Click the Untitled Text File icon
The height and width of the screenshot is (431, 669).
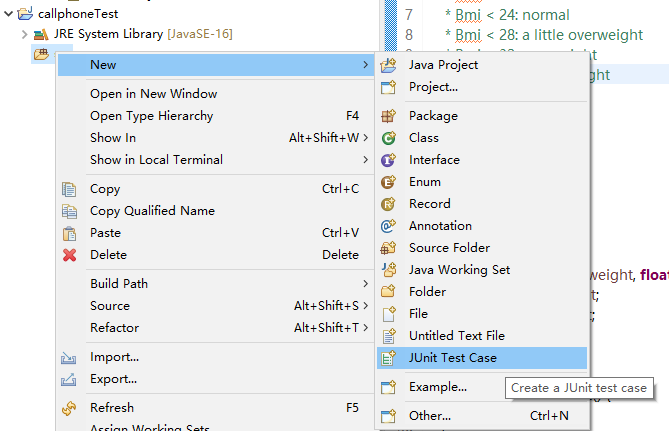[388, 336]
